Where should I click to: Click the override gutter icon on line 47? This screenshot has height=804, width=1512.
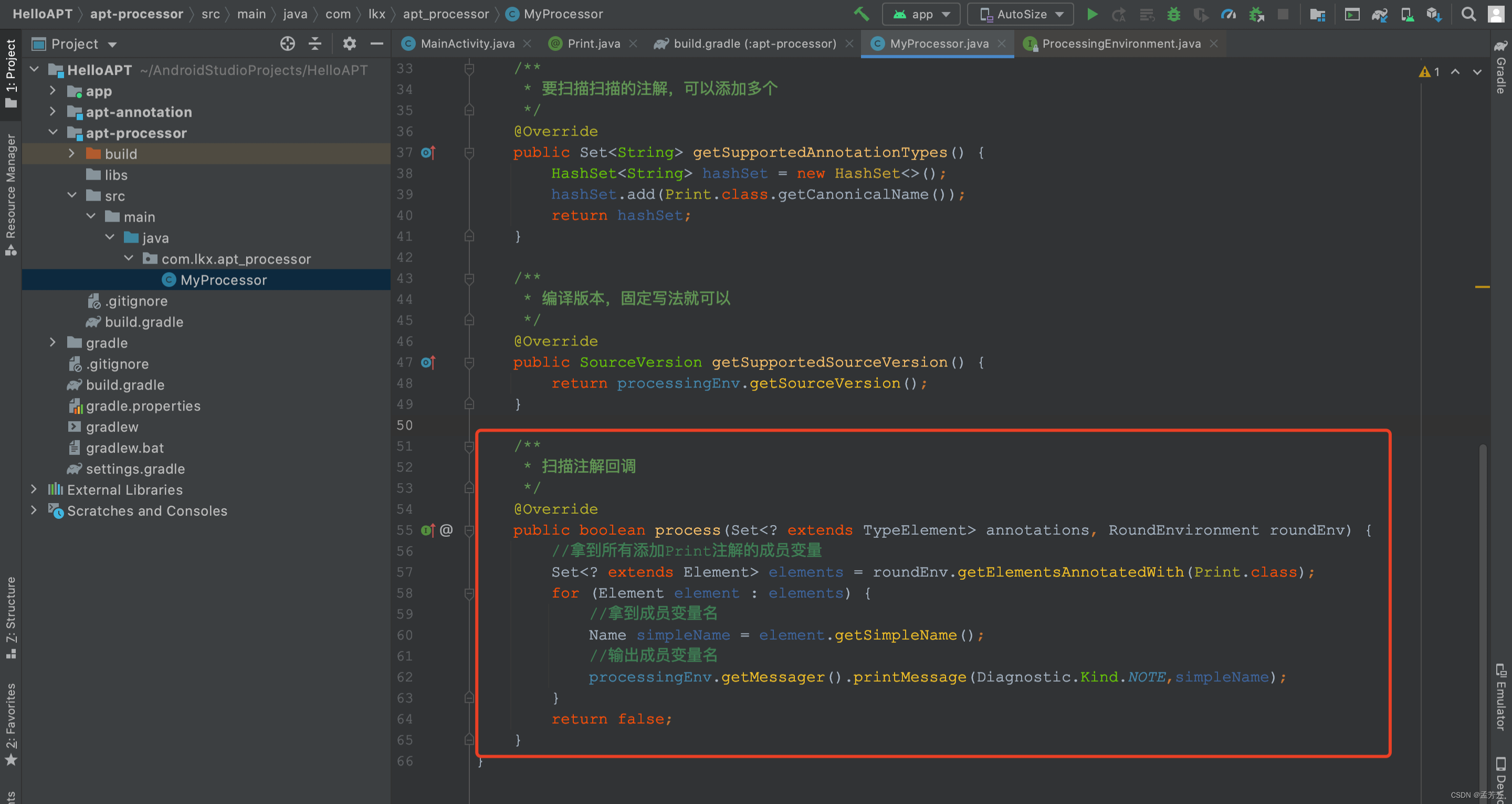click(428, 362)
